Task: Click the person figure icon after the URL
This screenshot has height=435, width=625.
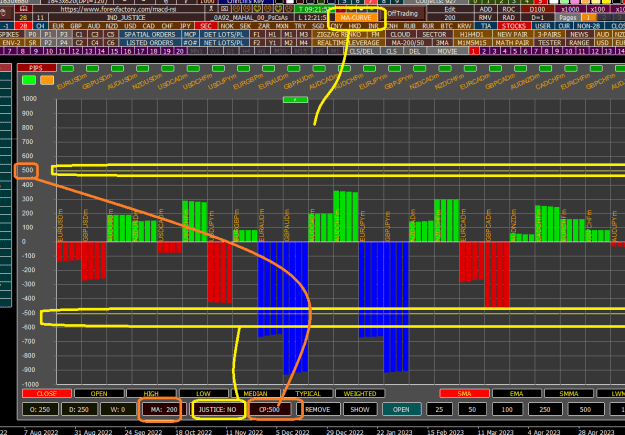Action: point(211,9)
